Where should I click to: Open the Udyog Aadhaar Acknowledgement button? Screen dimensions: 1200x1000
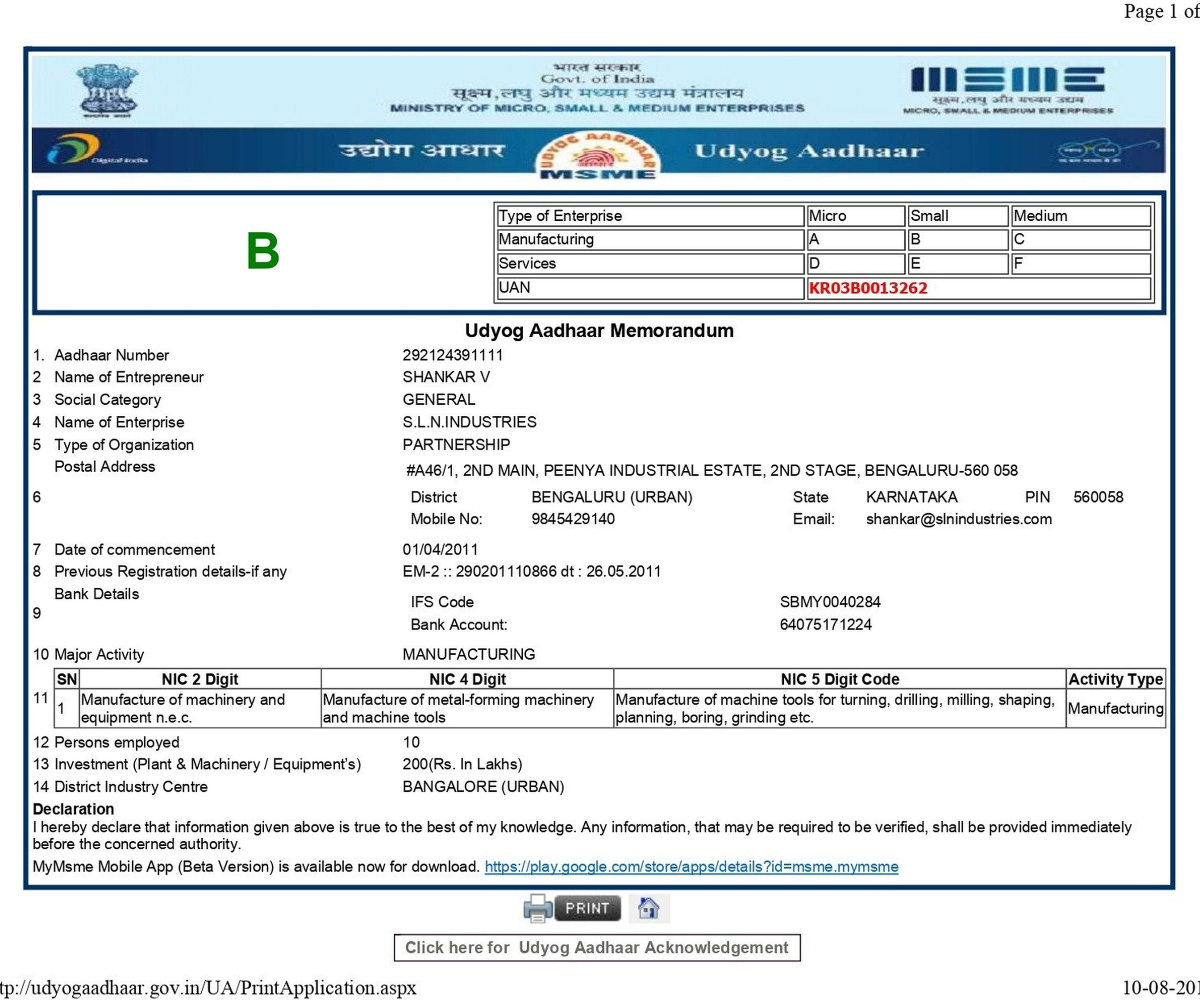(596, 947)
